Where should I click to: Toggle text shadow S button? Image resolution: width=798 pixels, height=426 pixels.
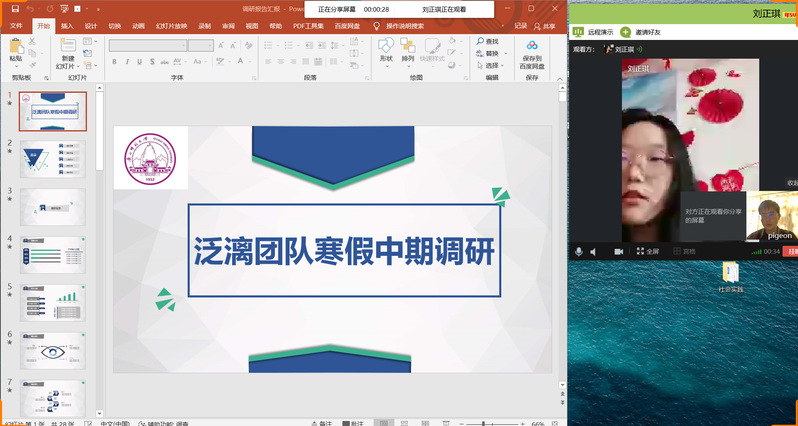click(x=152, y=62)
